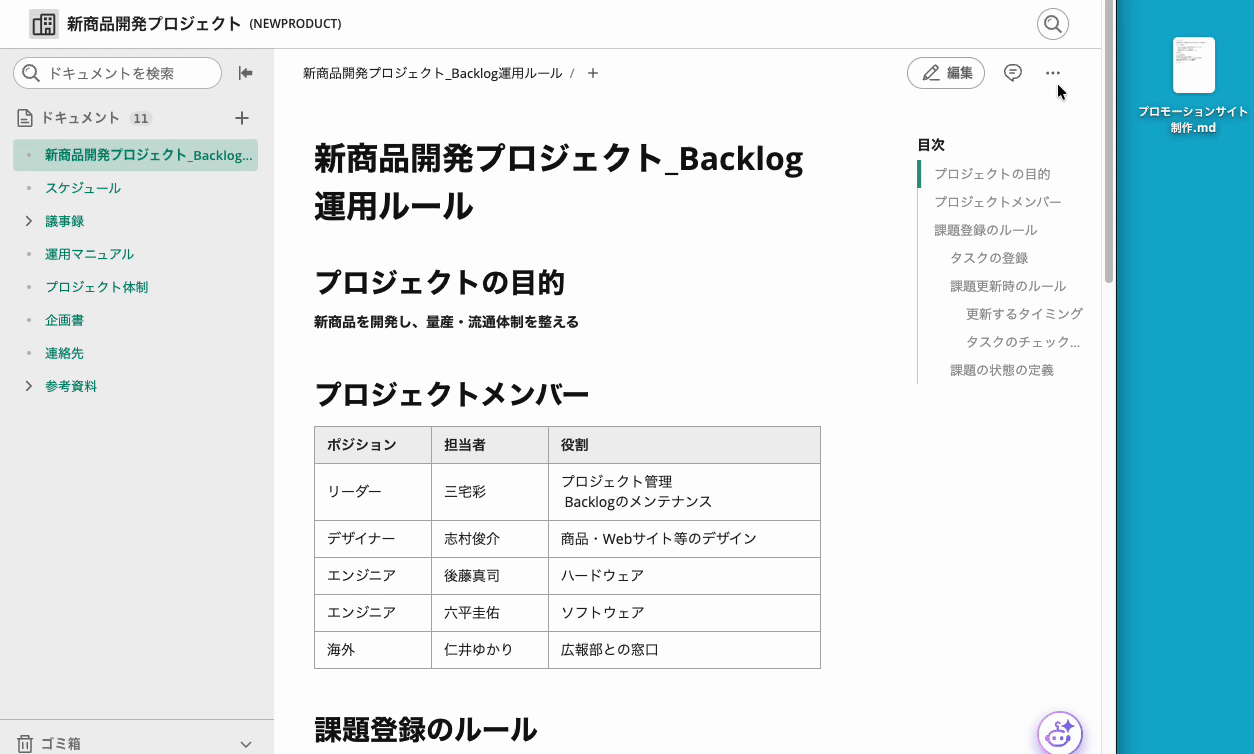Add a child page with the breadcrumb plus icon
The image size is (1254, 754).
[x=592, y=72]
